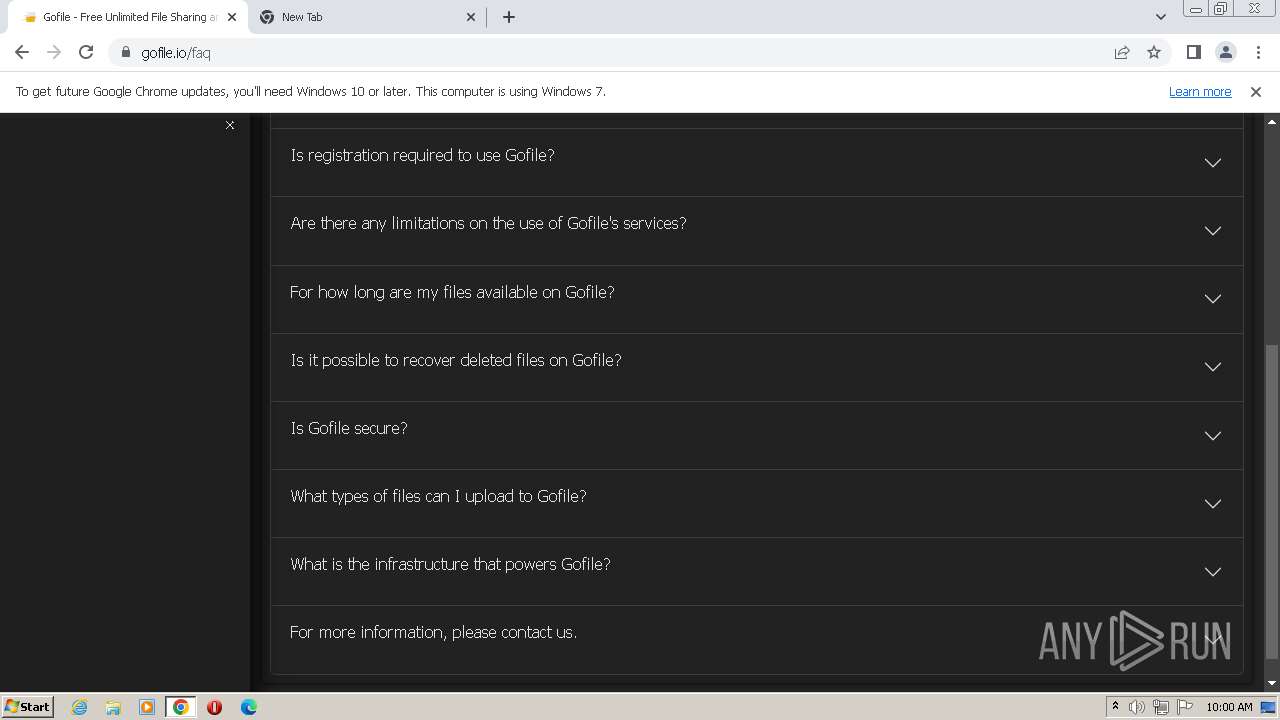This screenshot has height=720, width=1280.
Task: Open 'What is the infrastructure' question text
Action: (450, 564)
